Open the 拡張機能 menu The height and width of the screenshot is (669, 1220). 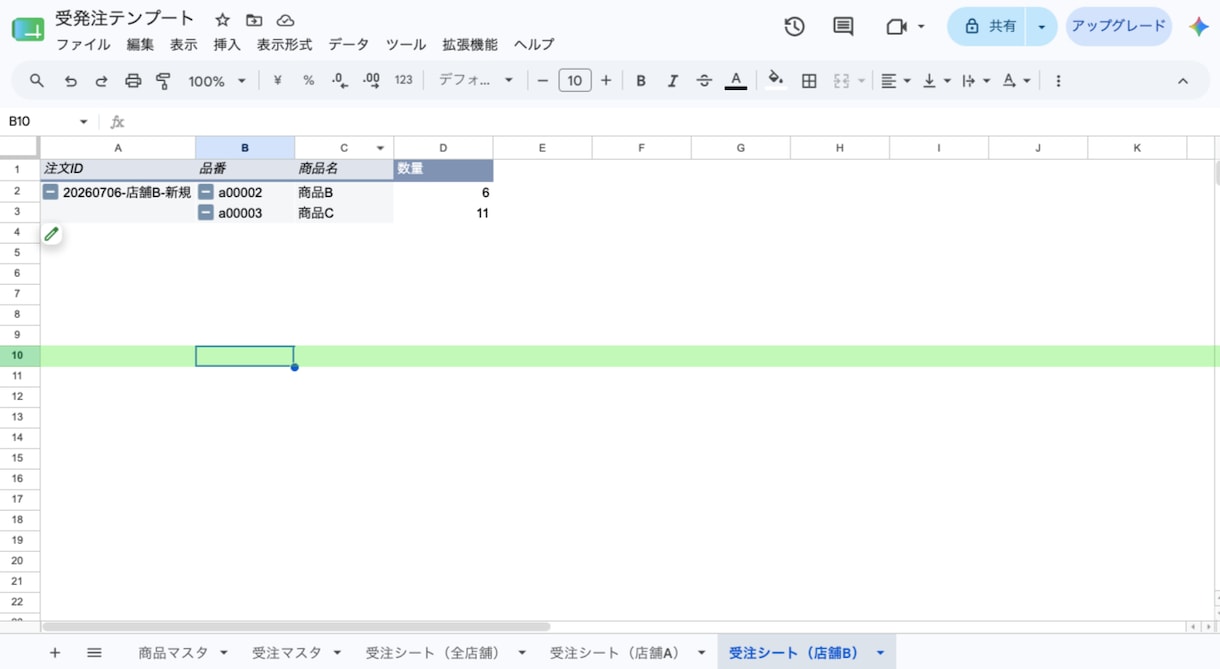[x=470, y=45]
